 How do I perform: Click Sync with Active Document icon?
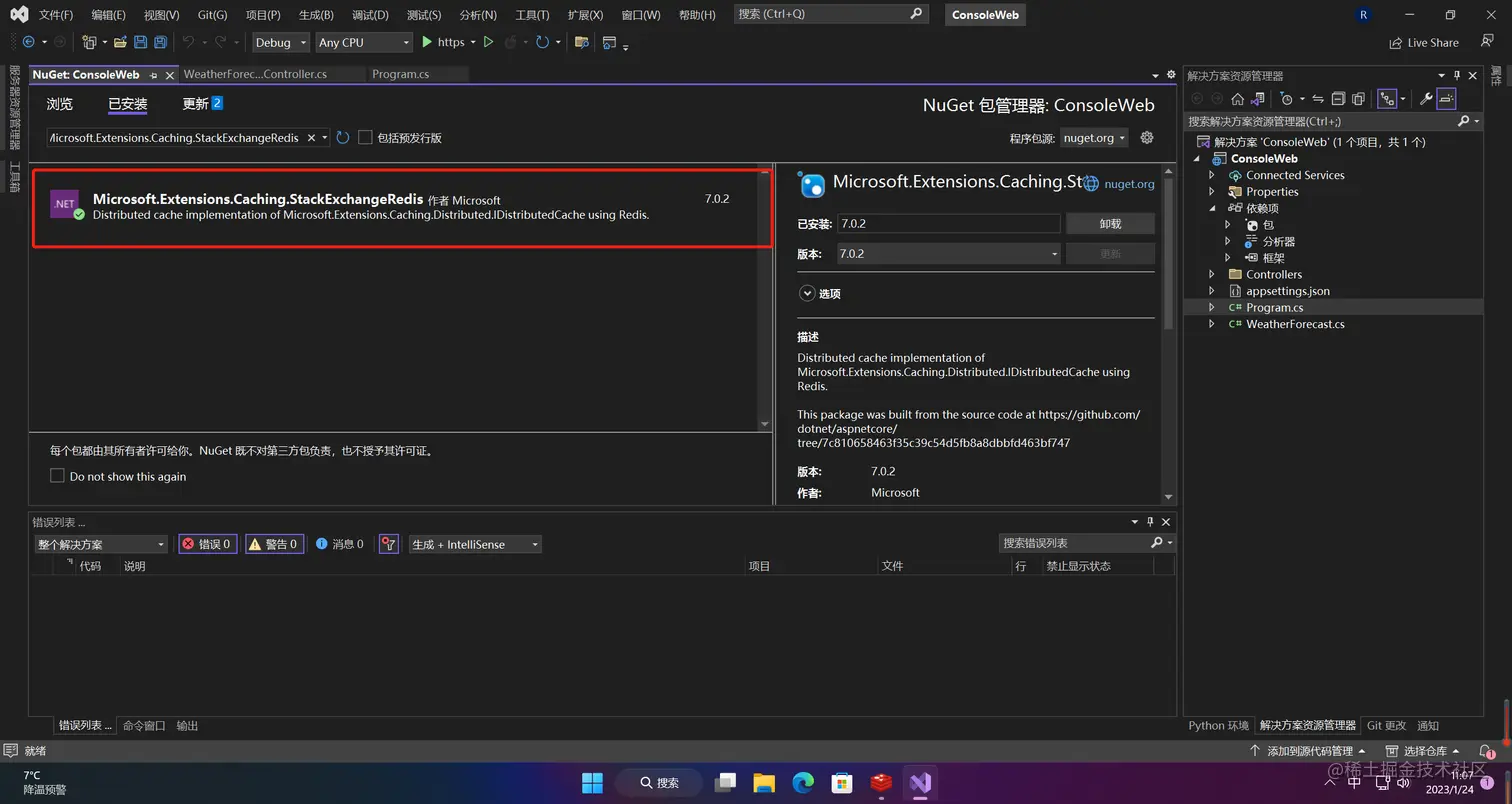(x=1318, y=99)
